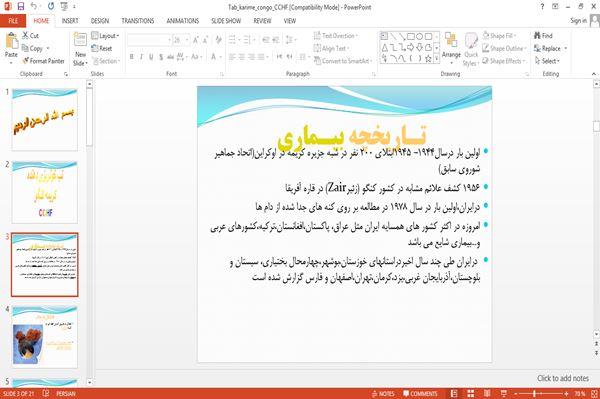Select the rectangle shape in gallery
This screenshot has width=600, height=399.
click(411, 36)
